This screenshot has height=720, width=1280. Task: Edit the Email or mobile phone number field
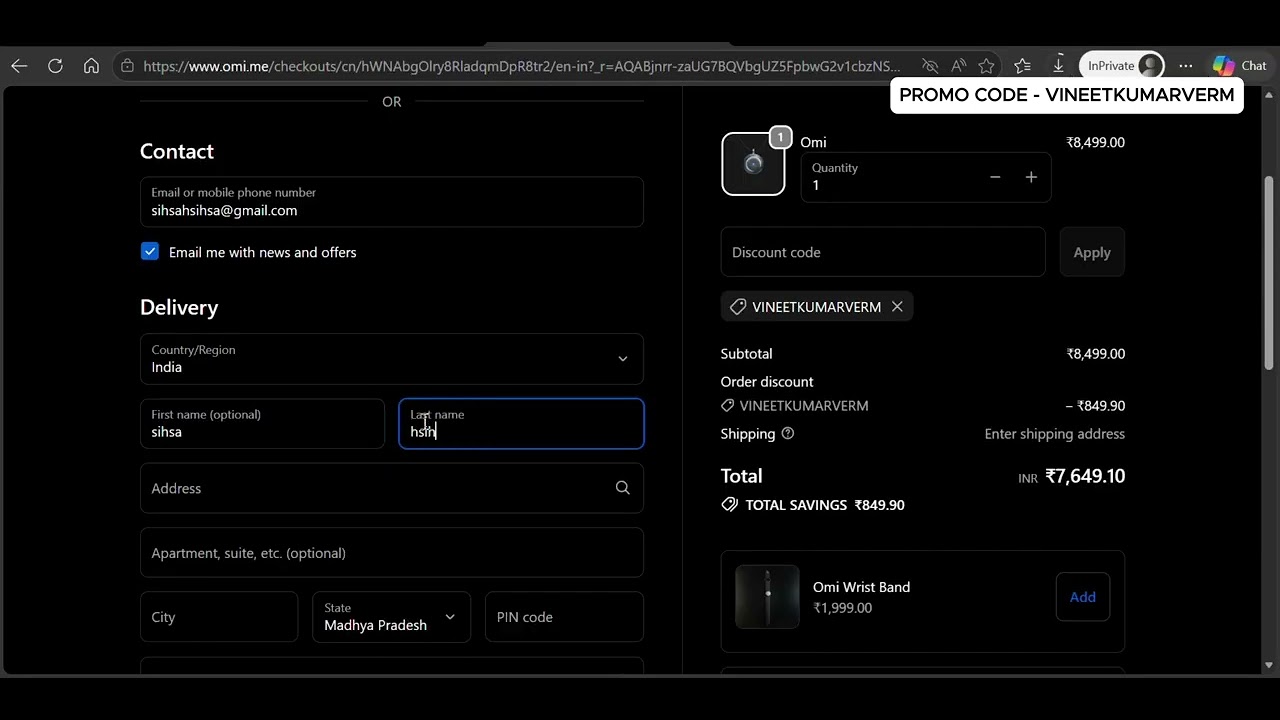[392, 202]
